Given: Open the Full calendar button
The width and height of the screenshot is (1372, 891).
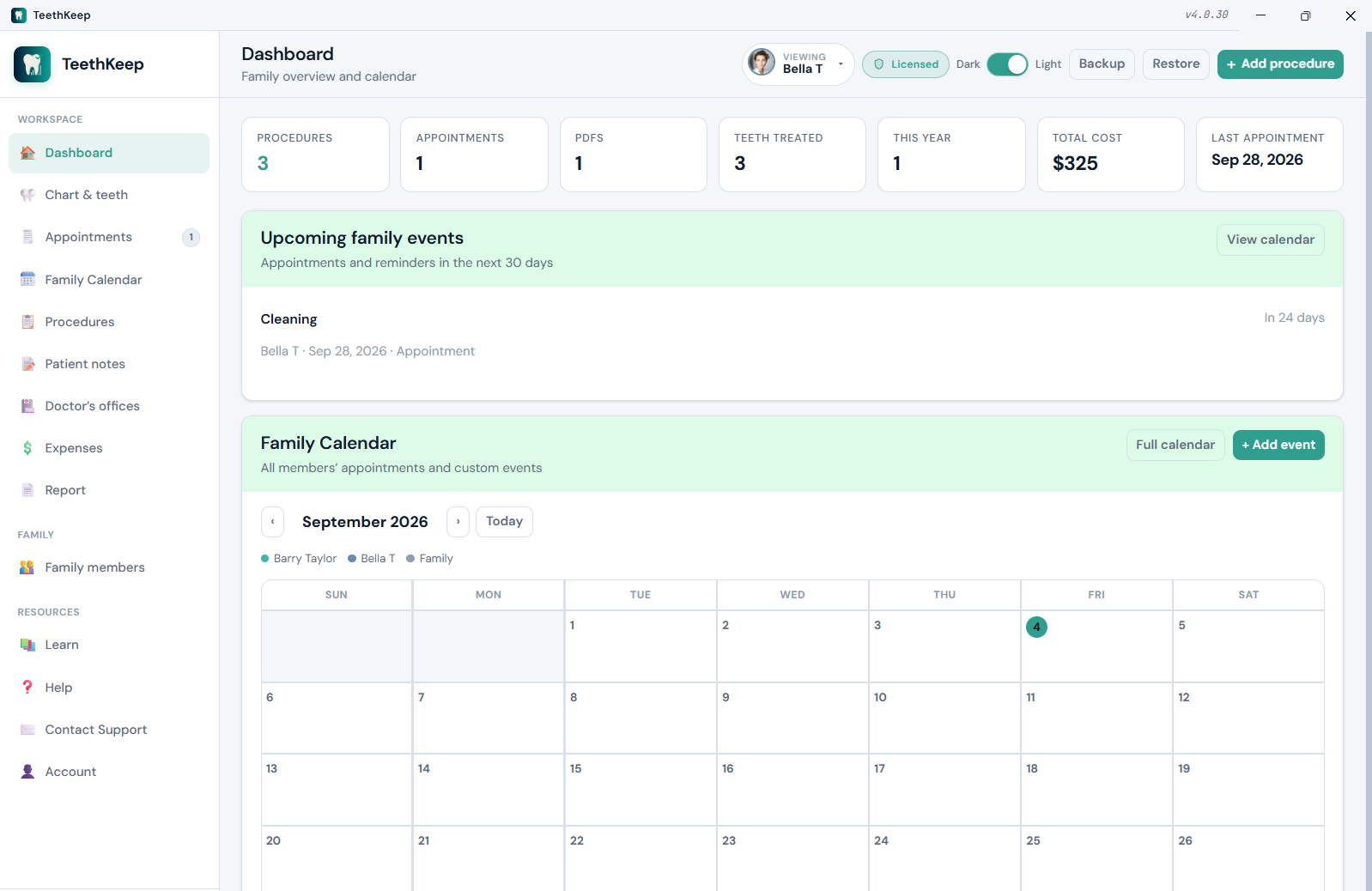Looking at the screenshot, I should (1175, 445).
